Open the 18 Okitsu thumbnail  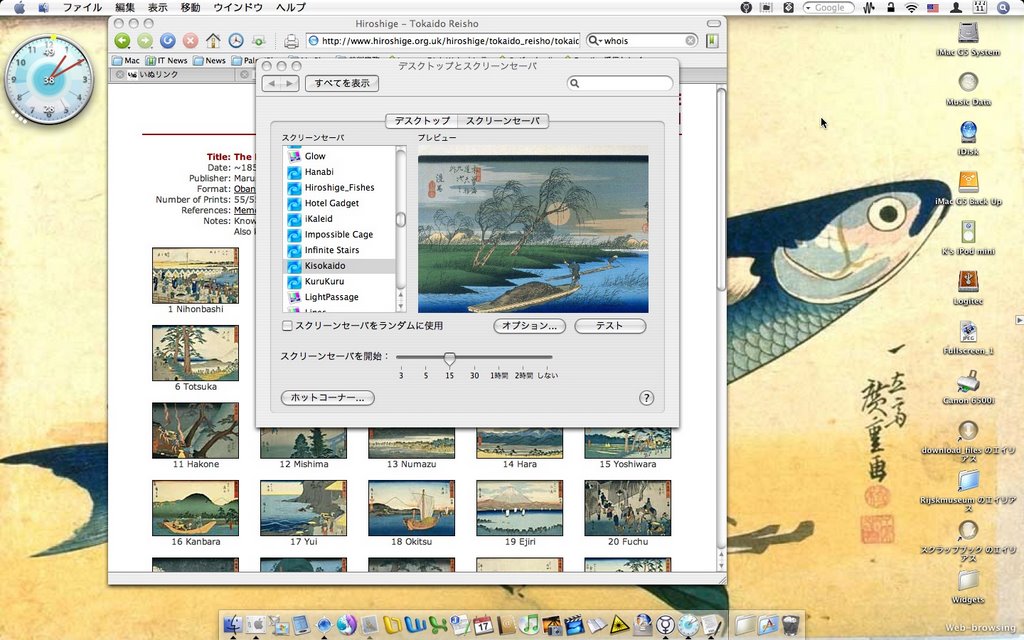pyautogui.click(x=411, y=508)
